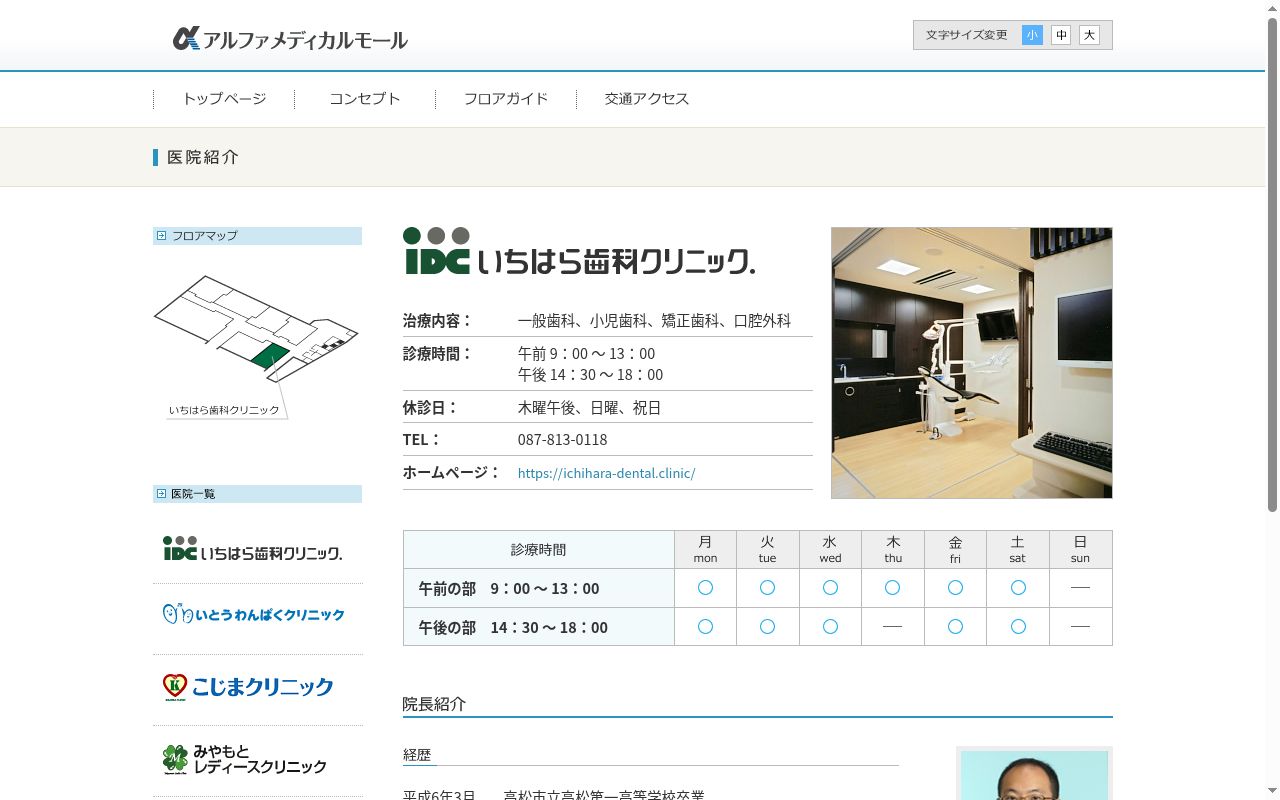Viewport: 1280px width, 800px height.
Task: Click the 治療内容 list of specialties
Action: point(654,321)
